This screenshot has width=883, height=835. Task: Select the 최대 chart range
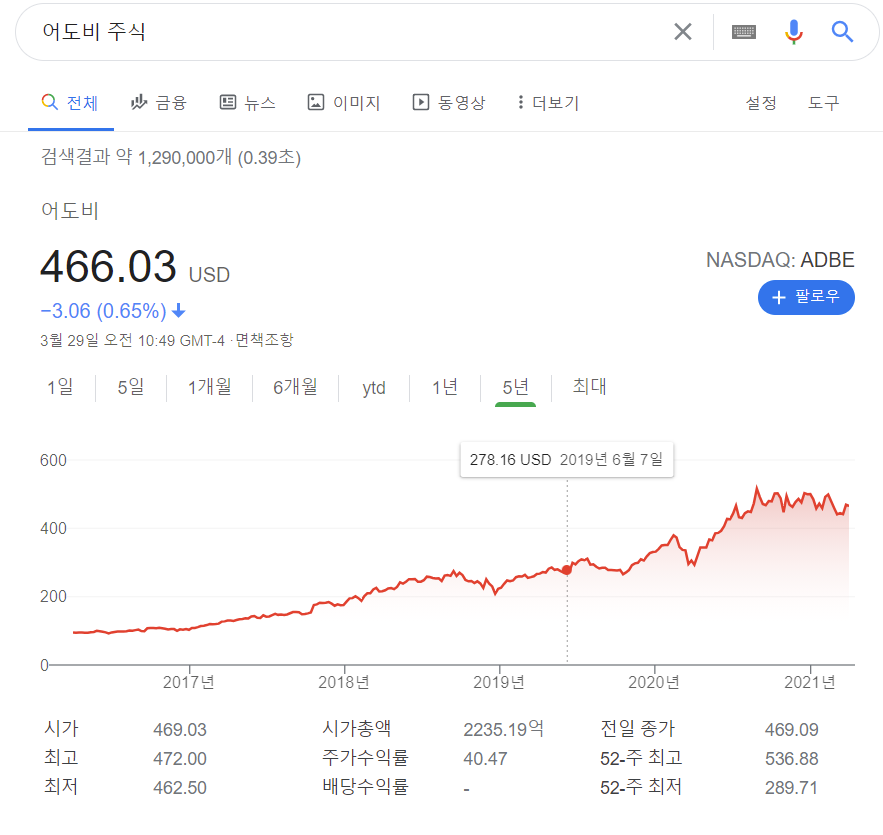pos(590,387)
